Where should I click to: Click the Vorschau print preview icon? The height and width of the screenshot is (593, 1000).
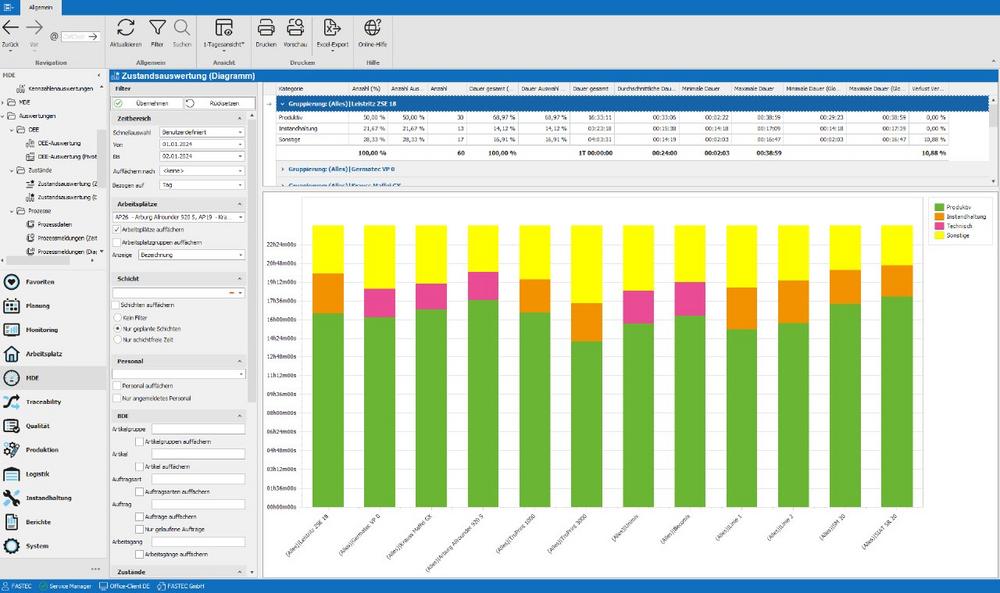tap(295, 27)
